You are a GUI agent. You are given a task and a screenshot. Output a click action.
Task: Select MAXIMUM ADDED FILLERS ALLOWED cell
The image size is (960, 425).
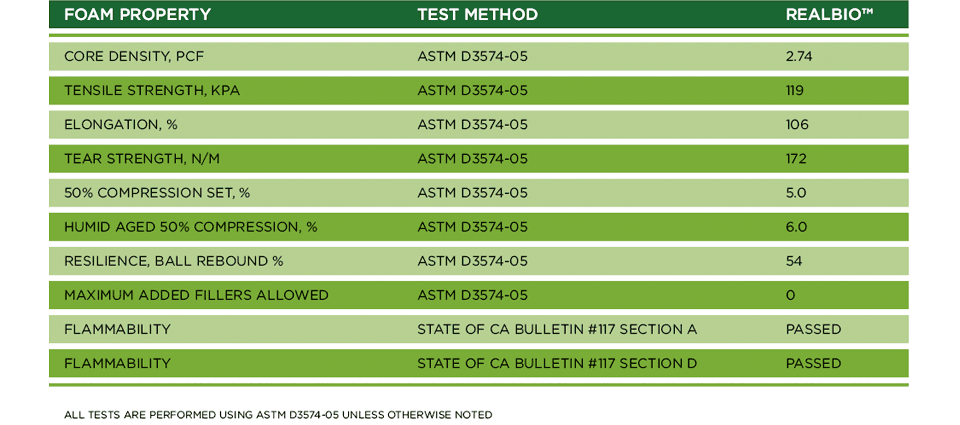click(197, 295)
